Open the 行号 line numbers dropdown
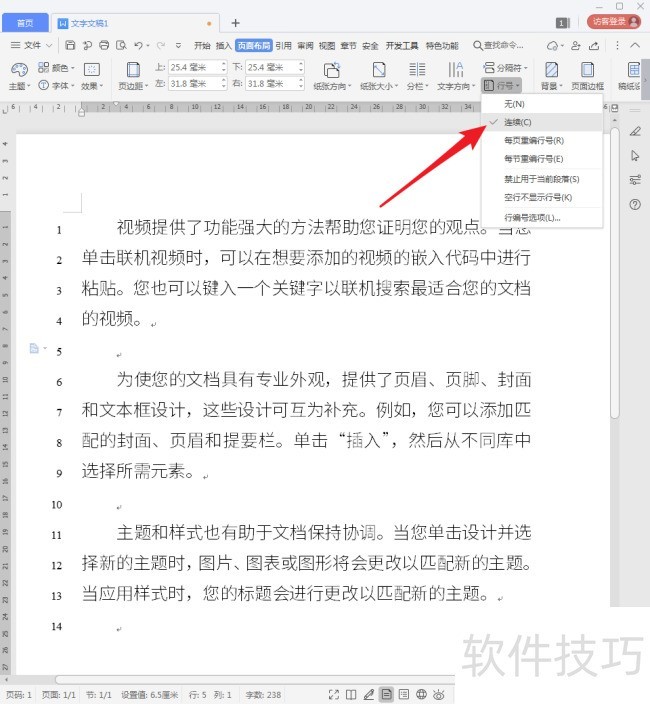The image size is (650, 704). (501, 85)
